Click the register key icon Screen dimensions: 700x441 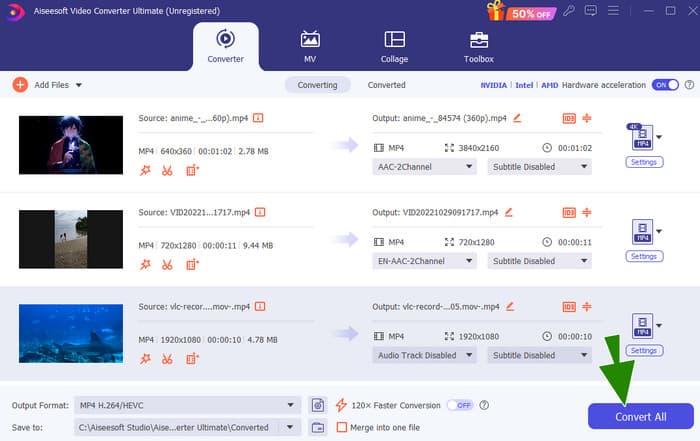(569, 11)
